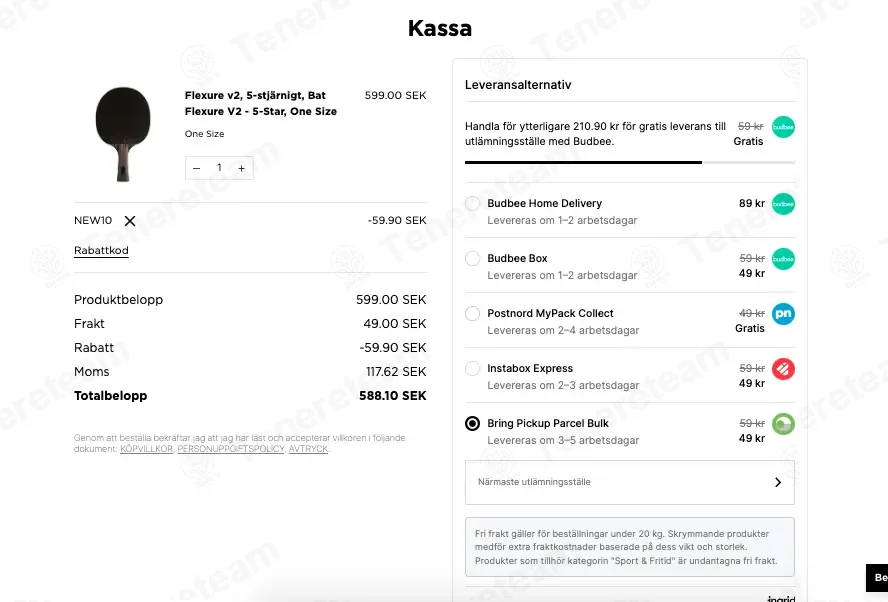Click the green Bring logo icon
The image size is (888, 602).
click(x=783, y=424)
